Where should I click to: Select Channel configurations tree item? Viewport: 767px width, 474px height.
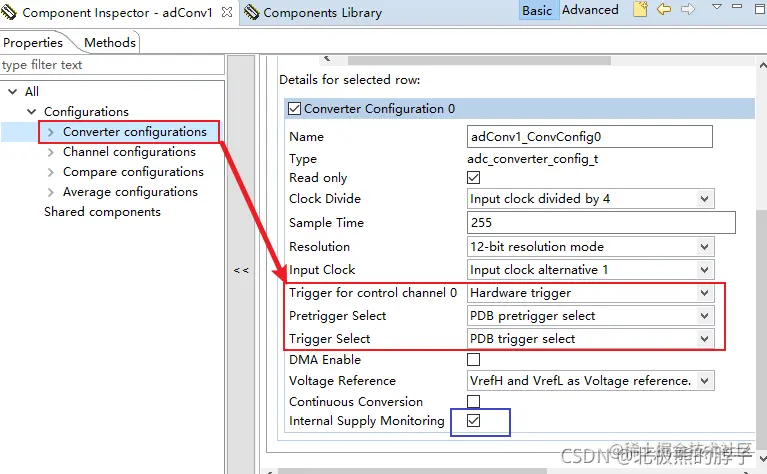129,152
